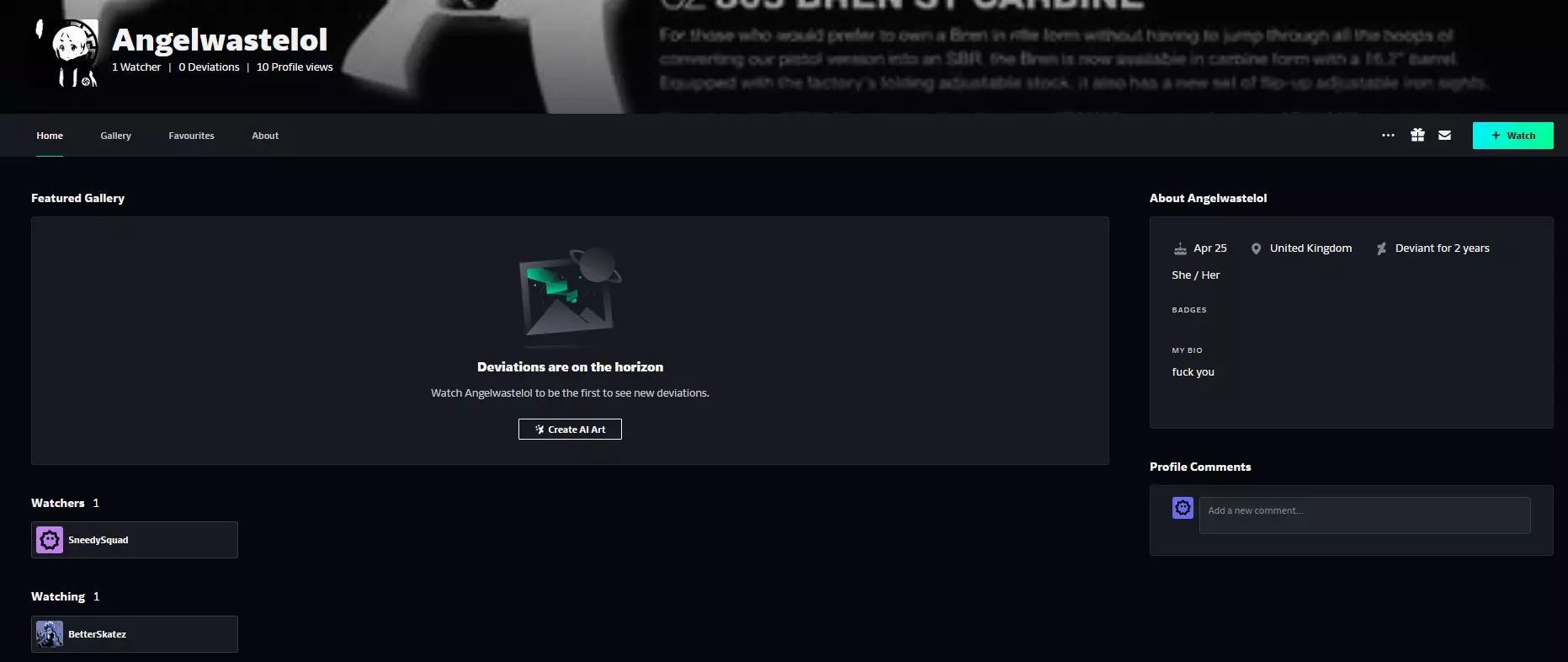Click the birthday cake icon near Apr 25
The height and width of the screenshot is (662, 1568).
click(1180, 248)
